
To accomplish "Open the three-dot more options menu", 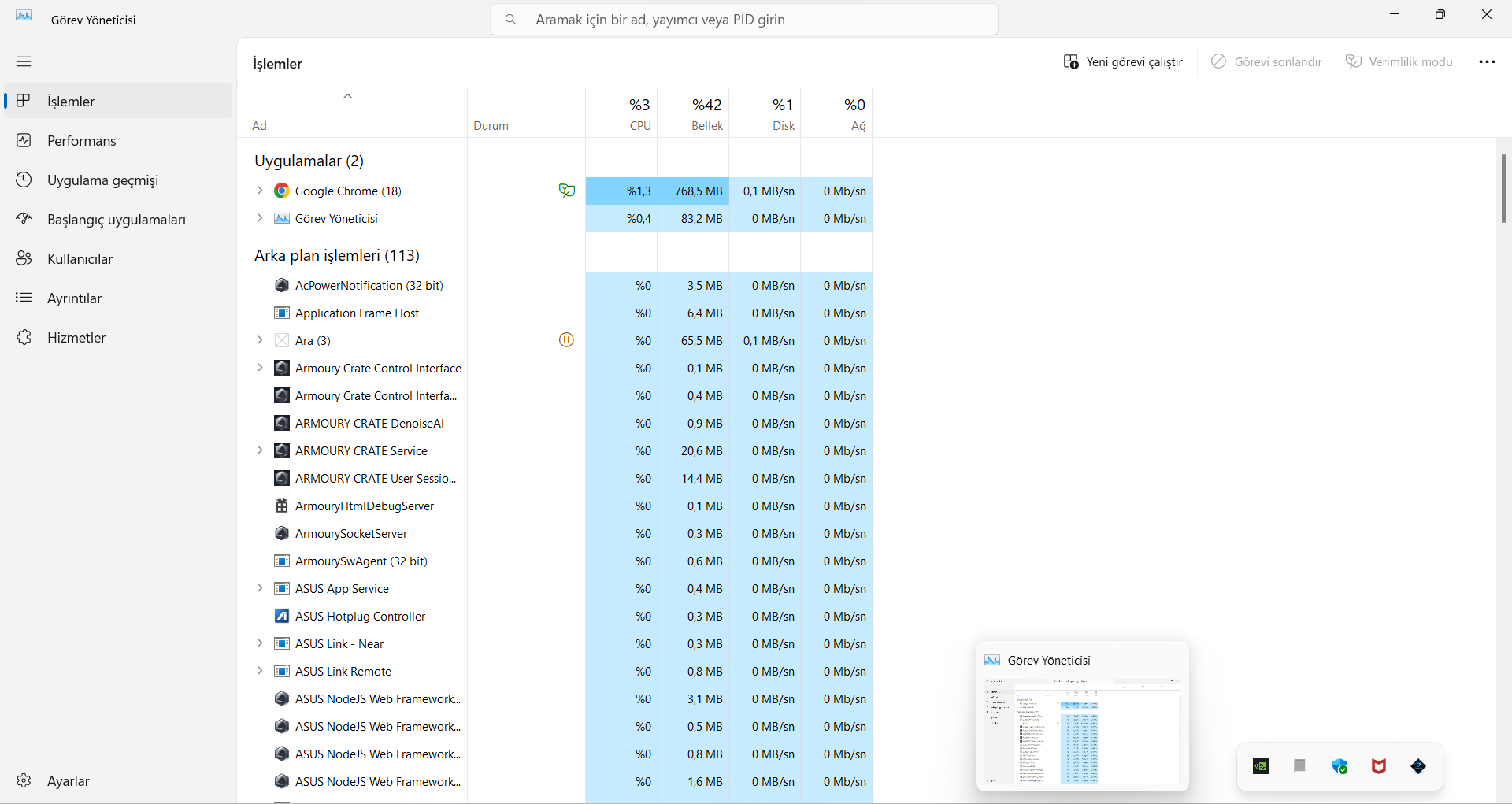I will pos(1487,61).
